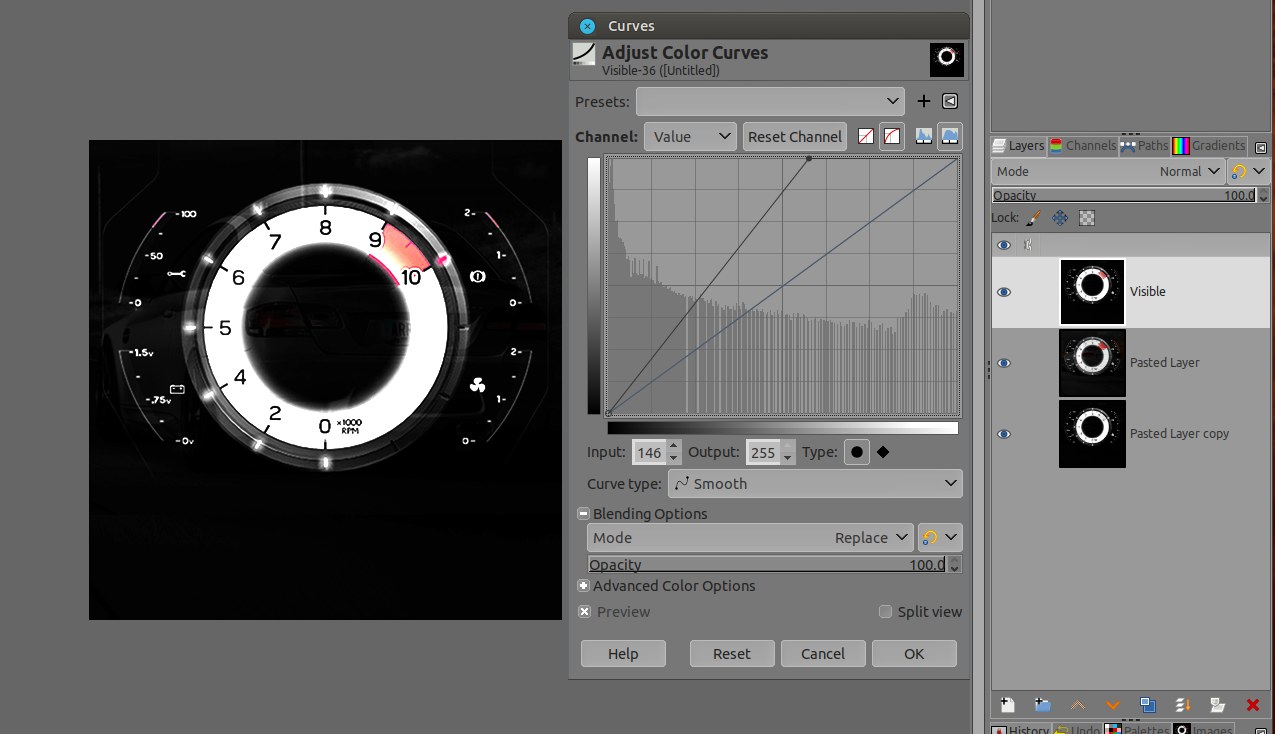Hide the Visible layer eye icon
Image resolution: width=1275 pixels, height=734 pixels.
coord(1004,292)
